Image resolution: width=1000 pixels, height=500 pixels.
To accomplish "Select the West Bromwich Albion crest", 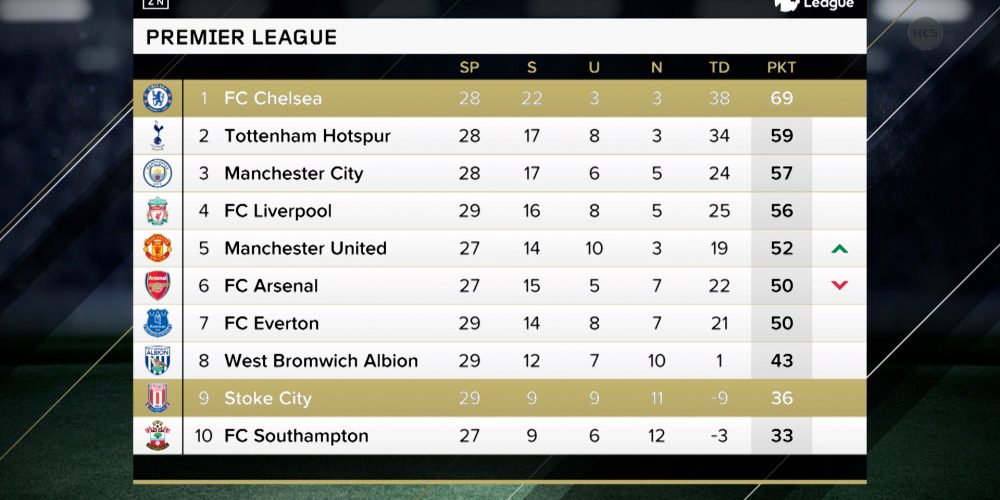I will (158, 360).
